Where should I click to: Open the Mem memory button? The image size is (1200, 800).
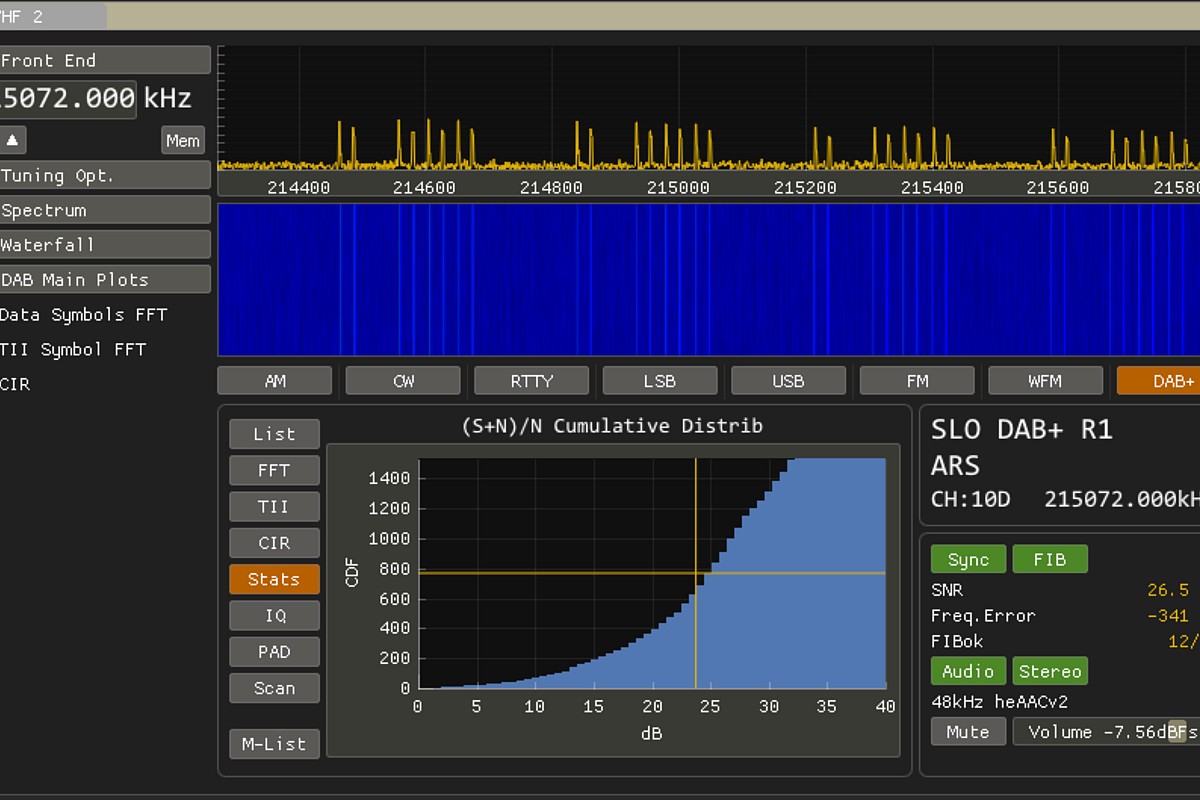point(182,140)
